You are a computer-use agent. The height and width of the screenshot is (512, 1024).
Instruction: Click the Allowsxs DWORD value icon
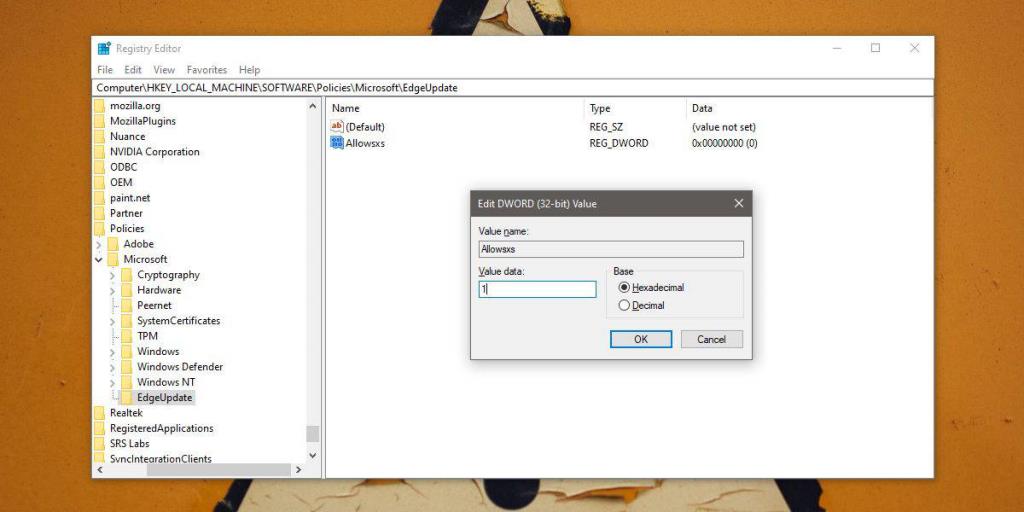pos(337,142)
